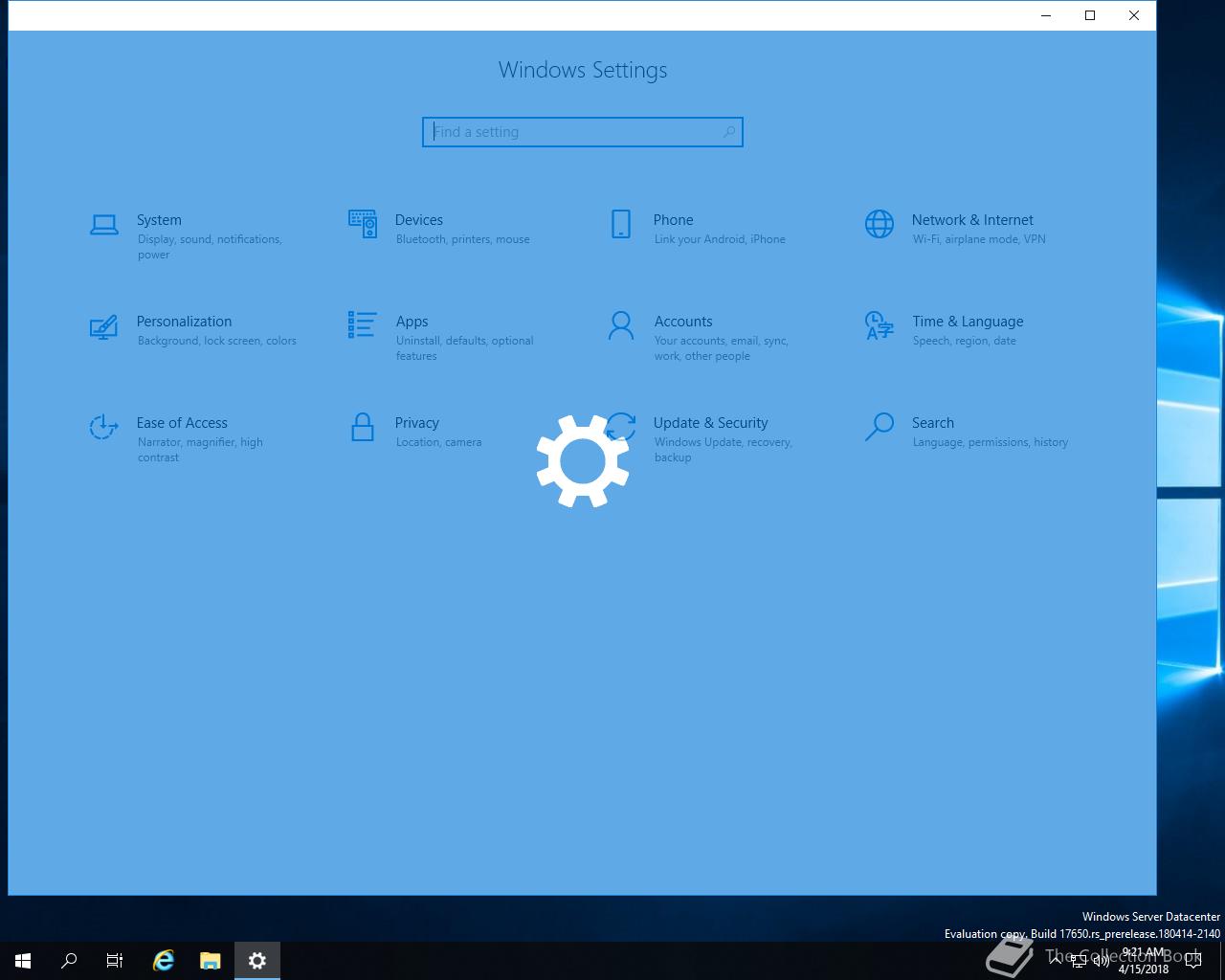Go to Accounts label
Image resolution: width=1225 pixels, height=980 pixels.
pyautogui.click(x=683, y=322)
